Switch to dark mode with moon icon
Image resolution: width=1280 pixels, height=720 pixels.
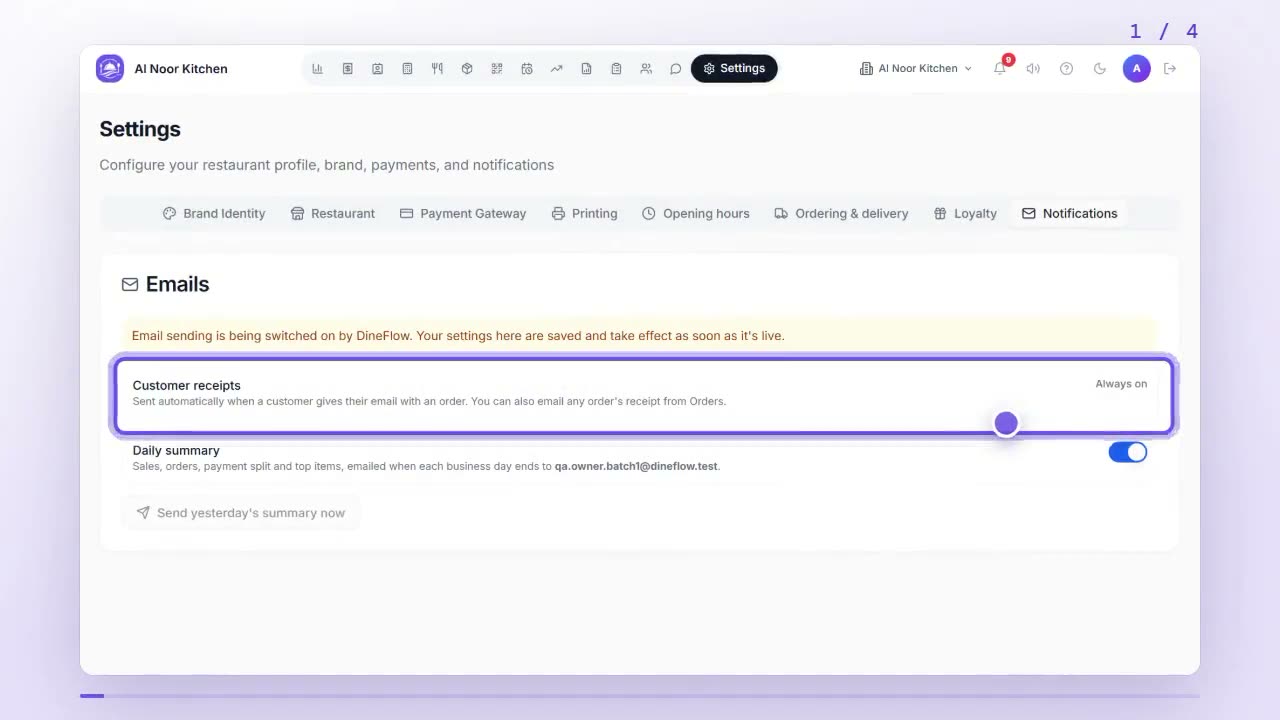pos(1100,69)
